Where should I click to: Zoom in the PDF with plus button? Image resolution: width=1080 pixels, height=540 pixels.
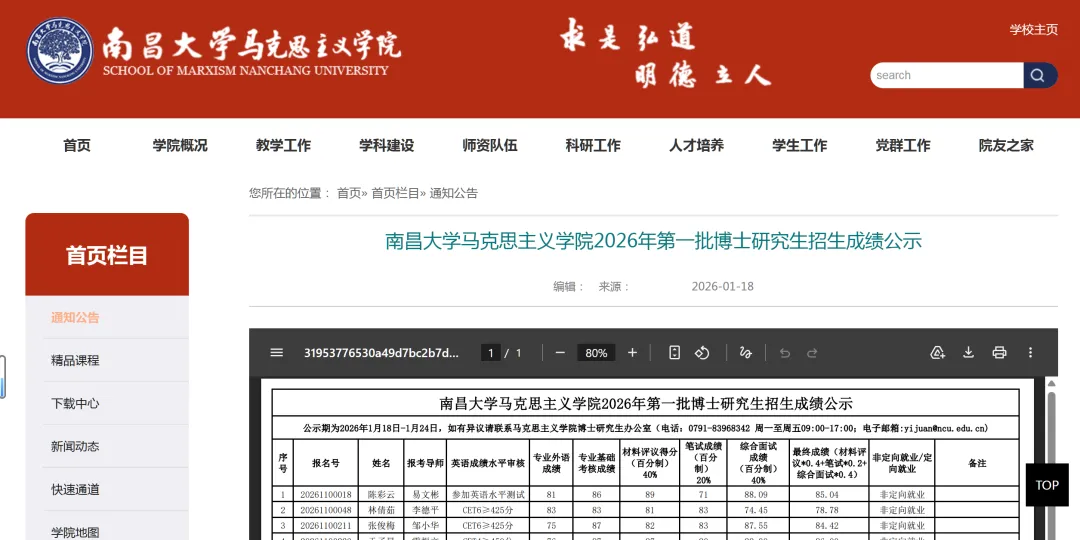click(632, 353)
